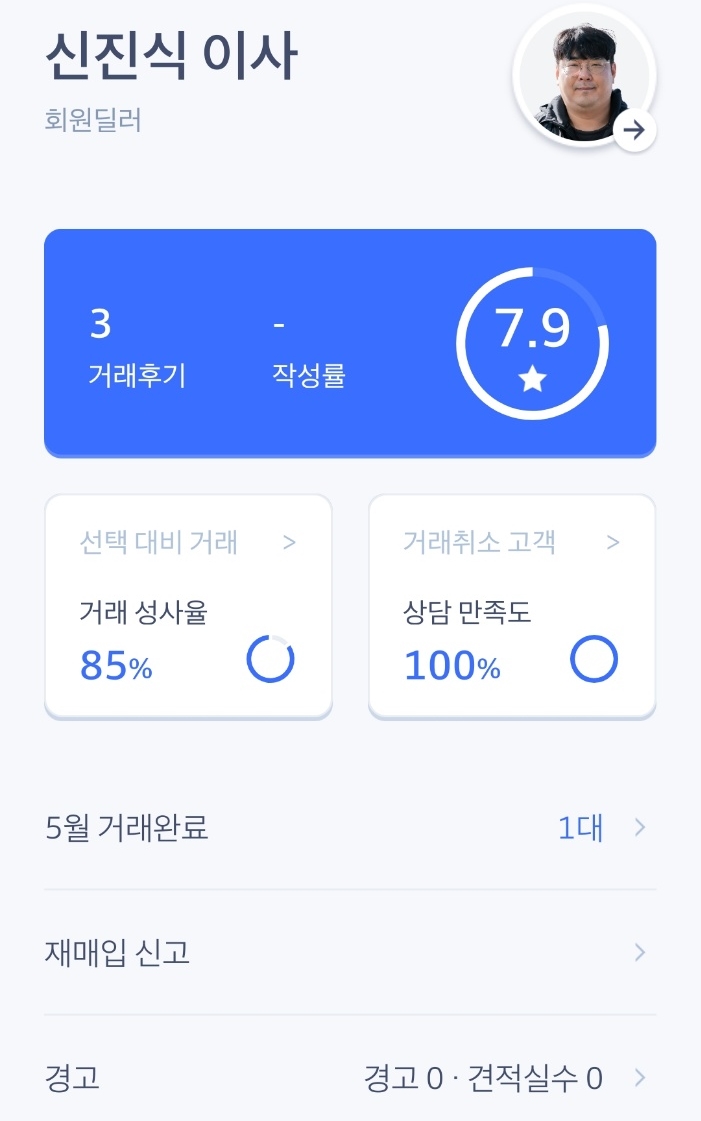Expand 거래취소 고객 chevron
This screenshot has height=1121, width=701.
point(613,543)
